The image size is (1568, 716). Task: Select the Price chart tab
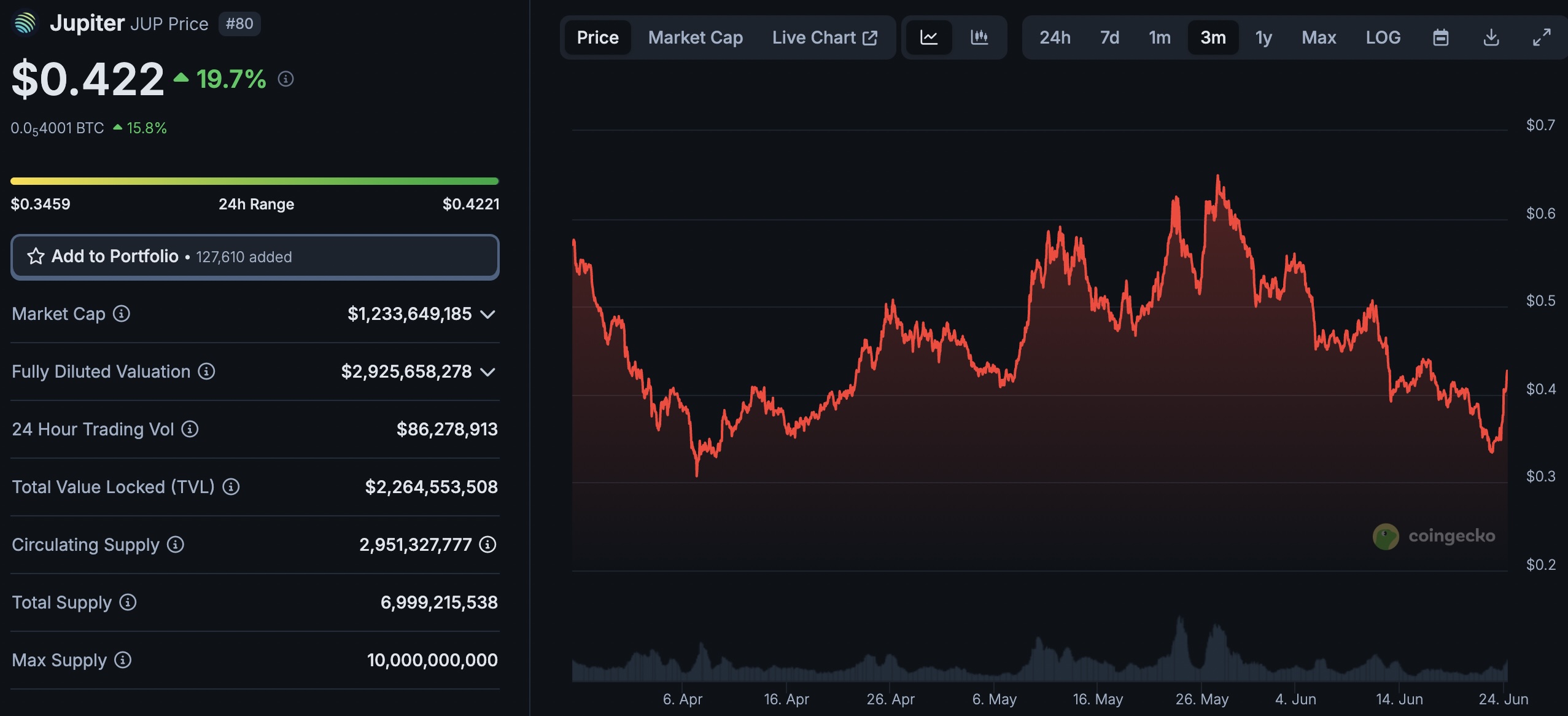(597, 37)
